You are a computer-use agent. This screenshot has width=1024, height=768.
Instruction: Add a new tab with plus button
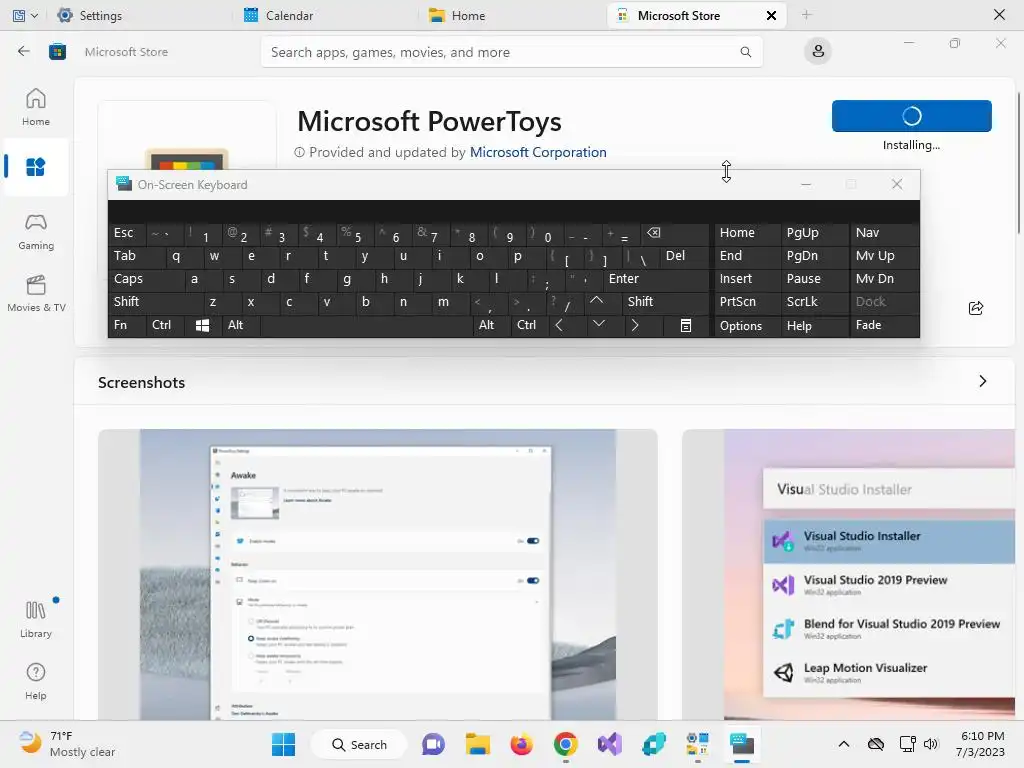pos(807,15)
